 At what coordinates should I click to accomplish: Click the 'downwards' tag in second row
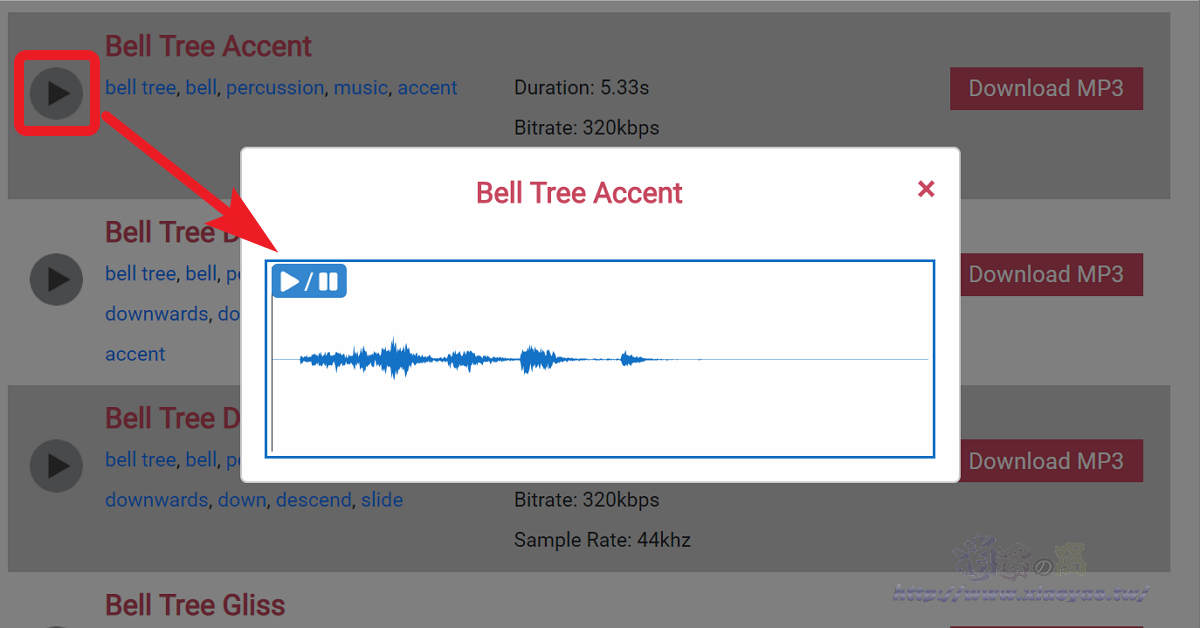156,314
